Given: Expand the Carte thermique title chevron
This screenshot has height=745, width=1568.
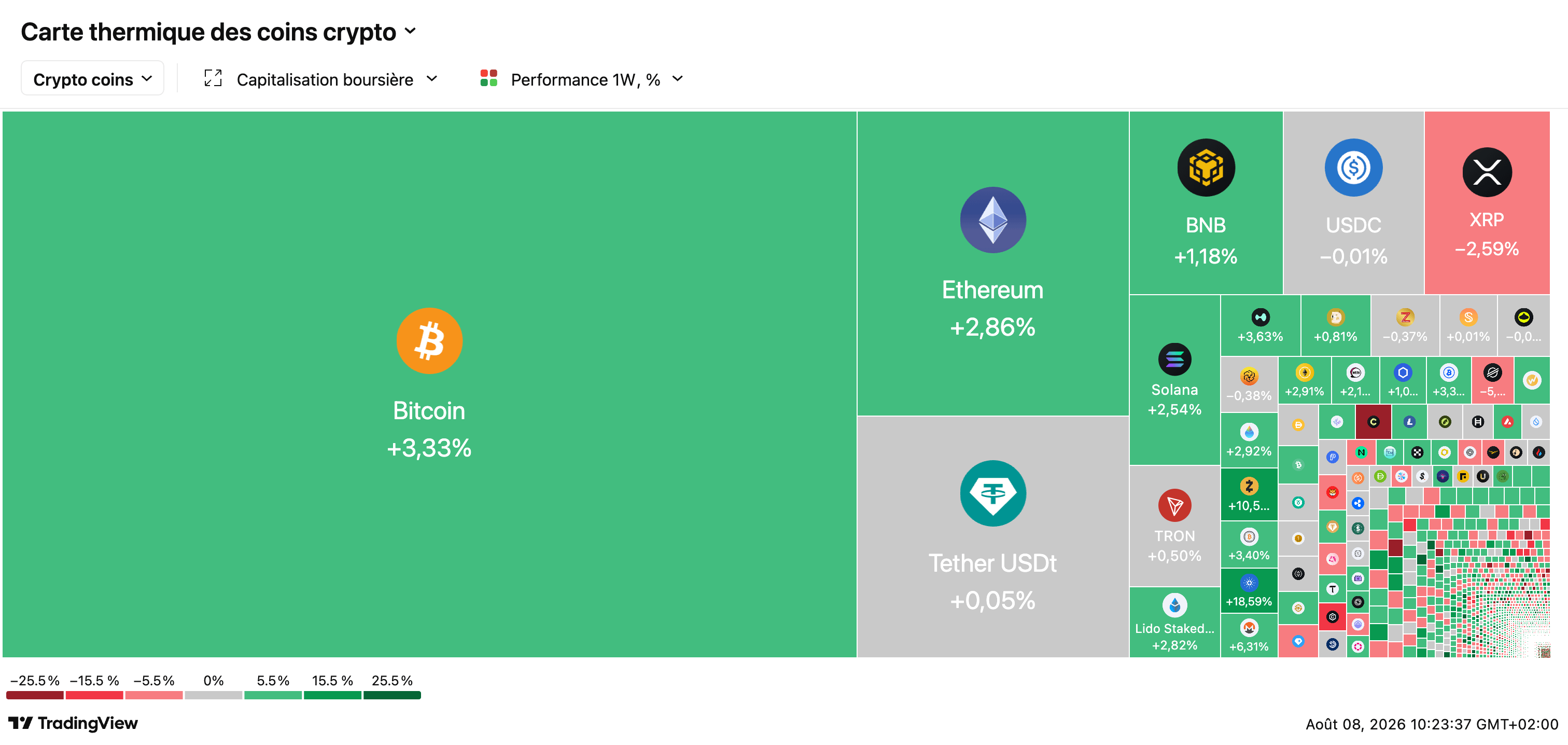Looking at the screenshot, I should pyautogui.click(x=410, y=31).
